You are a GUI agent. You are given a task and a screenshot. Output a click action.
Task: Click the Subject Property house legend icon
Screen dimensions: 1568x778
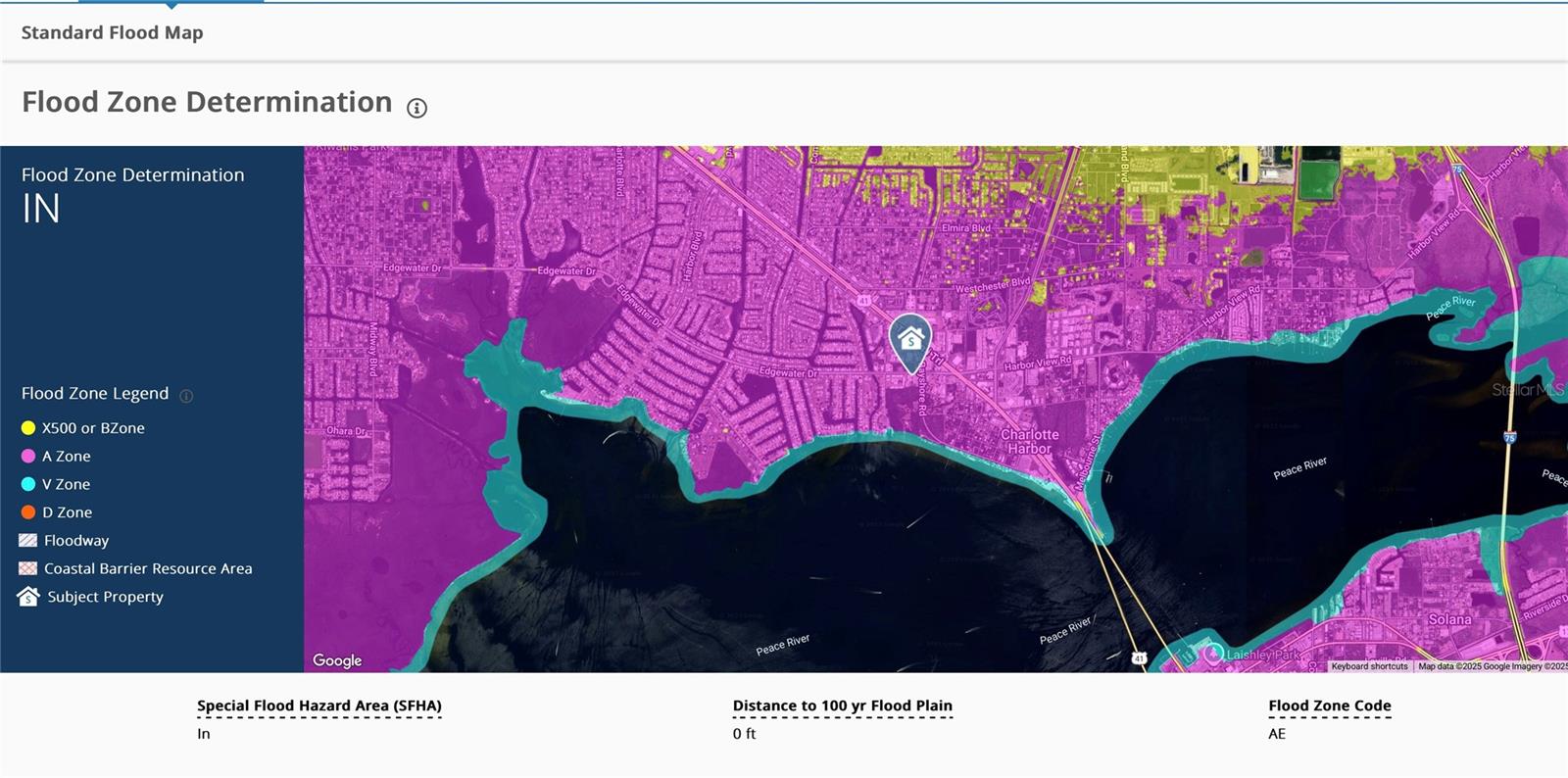(28, 597)
